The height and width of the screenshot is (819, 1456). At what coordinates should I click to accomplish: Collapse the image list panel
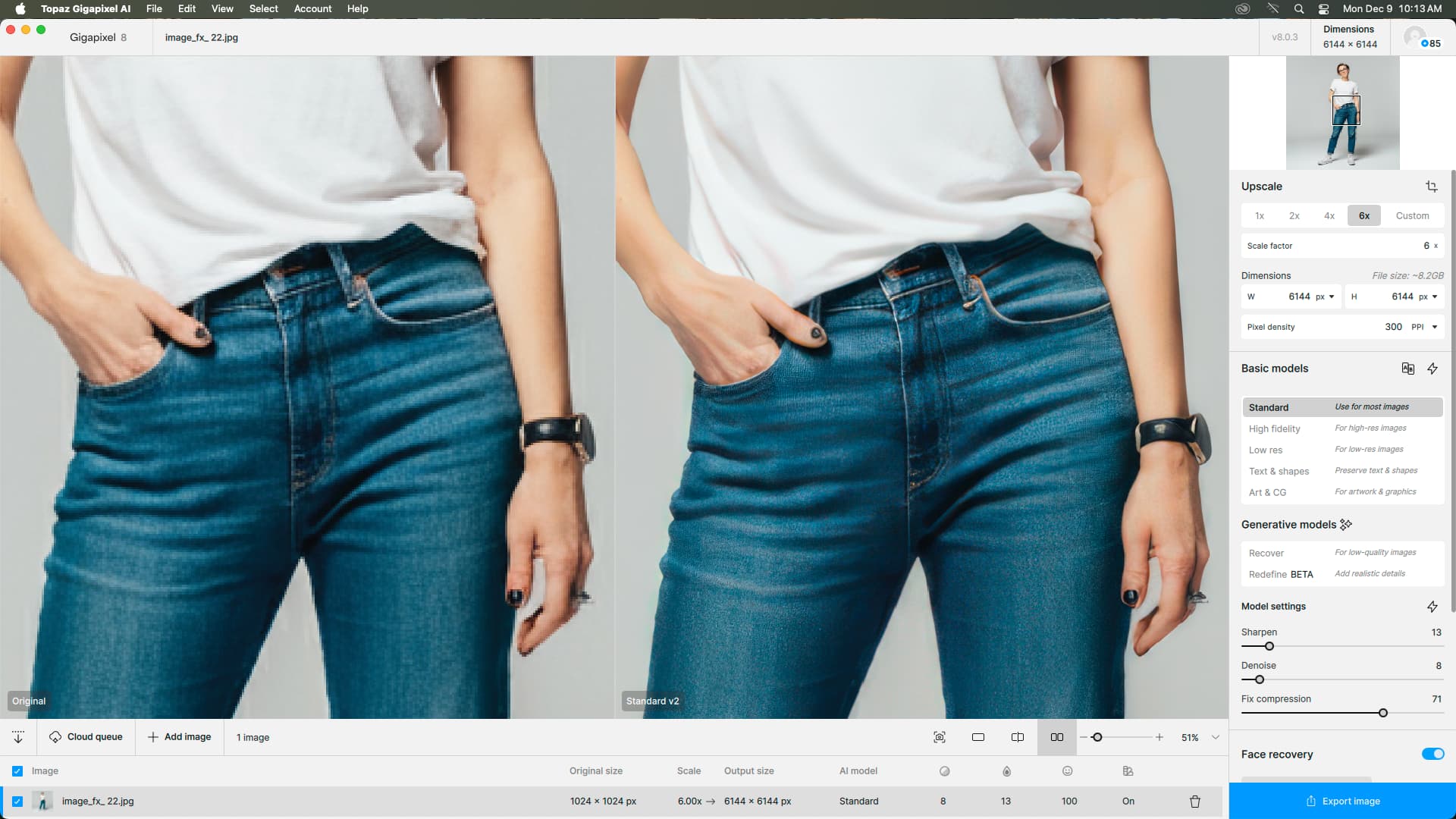click(x=18, y=737)
